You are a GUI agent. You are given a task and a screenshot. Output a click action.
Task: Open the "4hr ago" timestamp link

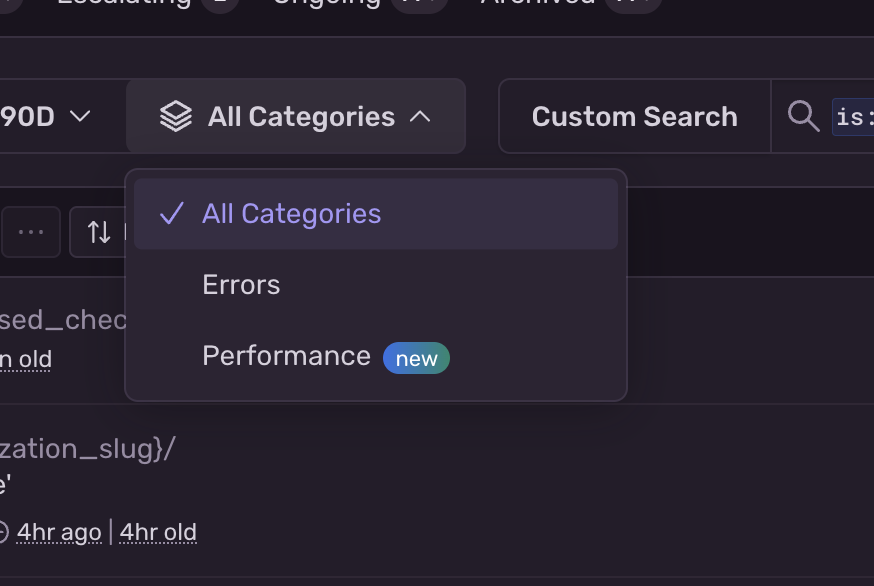tap(59, 531)
